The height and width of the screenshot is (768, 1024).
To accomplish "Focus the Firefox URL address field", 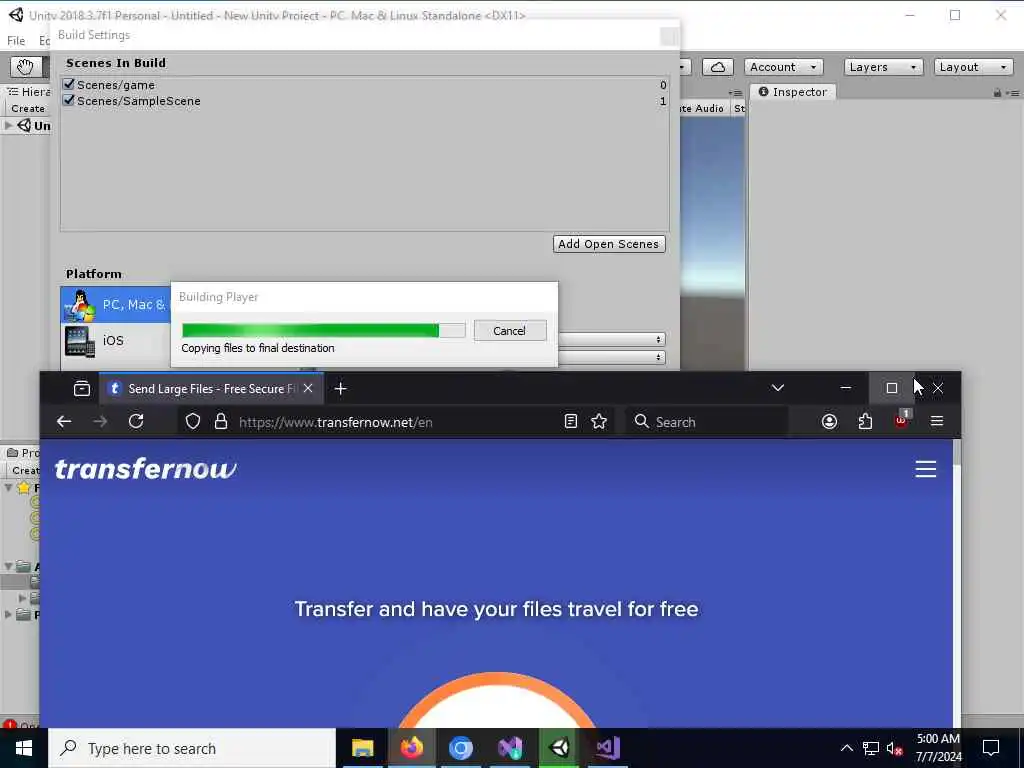I will [396, 422].
